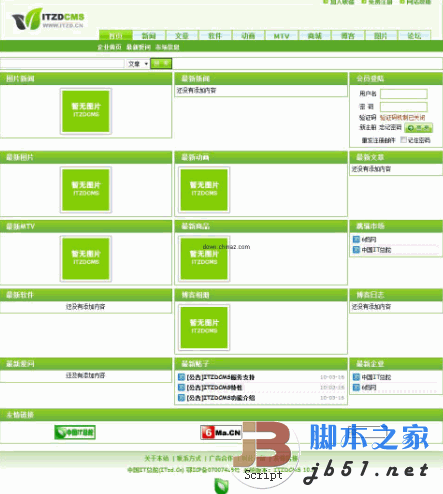
Task: Open the [公告]ITZDCMS功能介绍 post
Action: point(221,398)
